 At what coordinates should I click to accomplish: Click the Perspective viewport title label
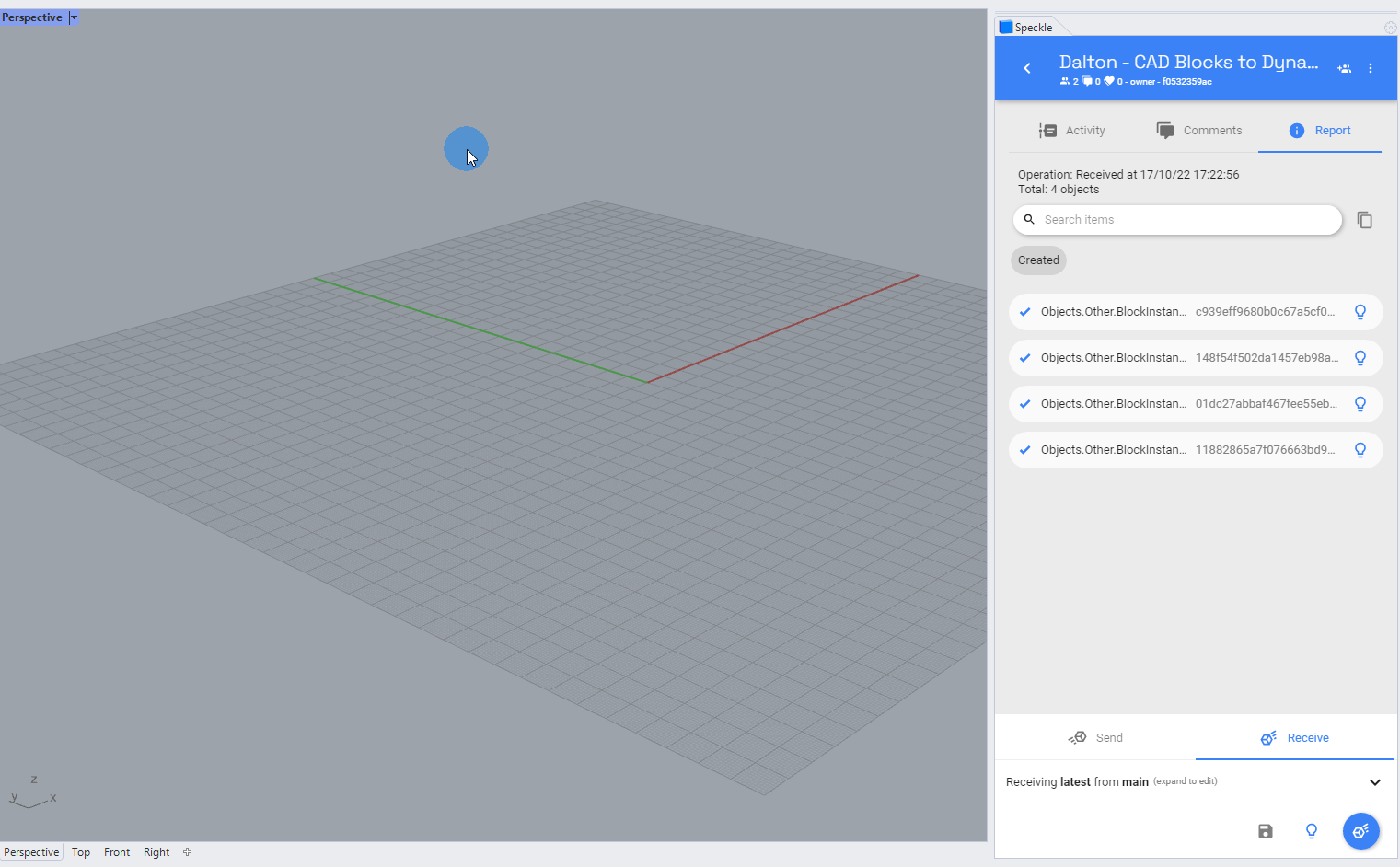point(32,17)
